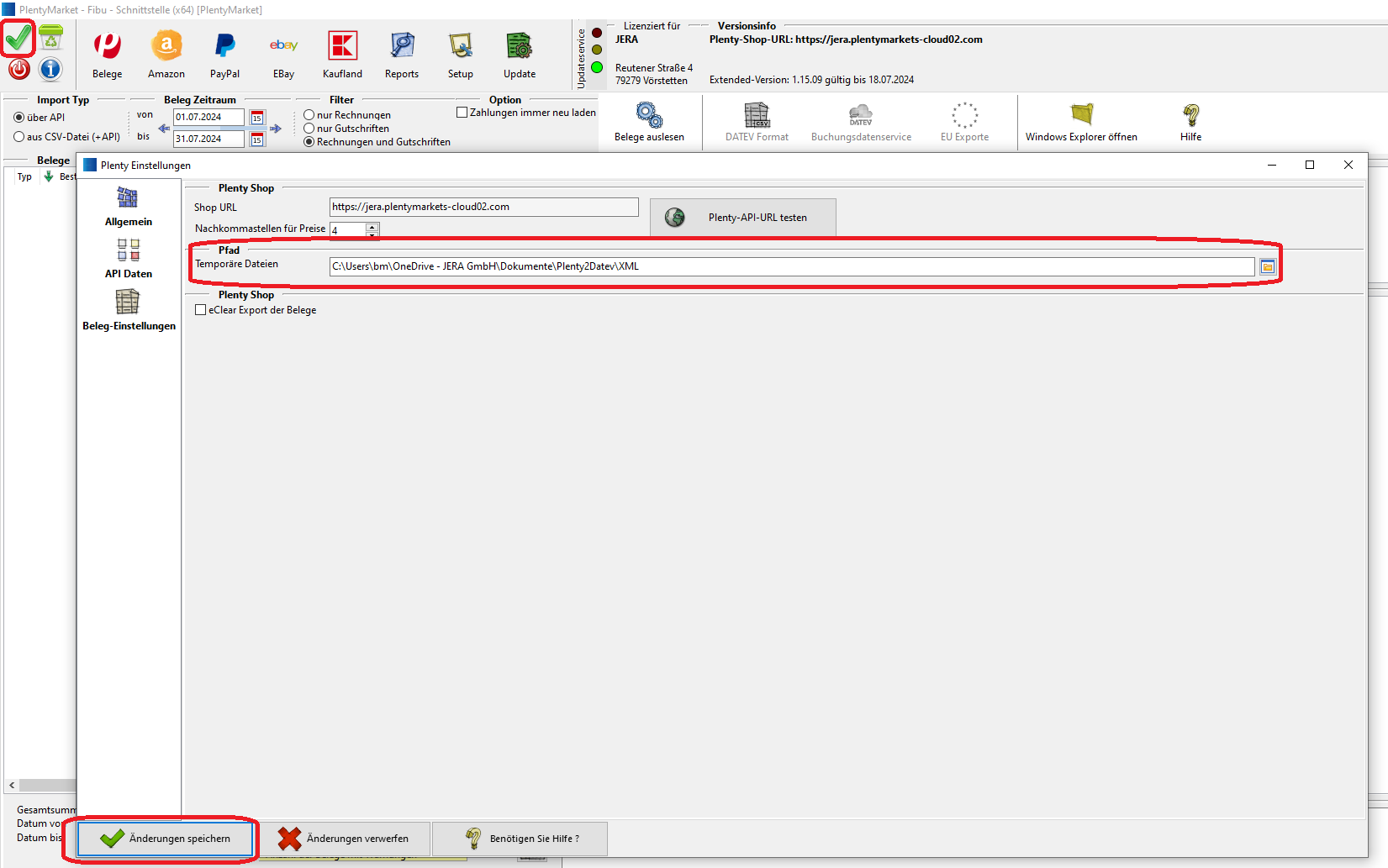The height and width of the screenshot is (868, 1388).
Task: Switch to the API Daten section
Action: point(129,259)
